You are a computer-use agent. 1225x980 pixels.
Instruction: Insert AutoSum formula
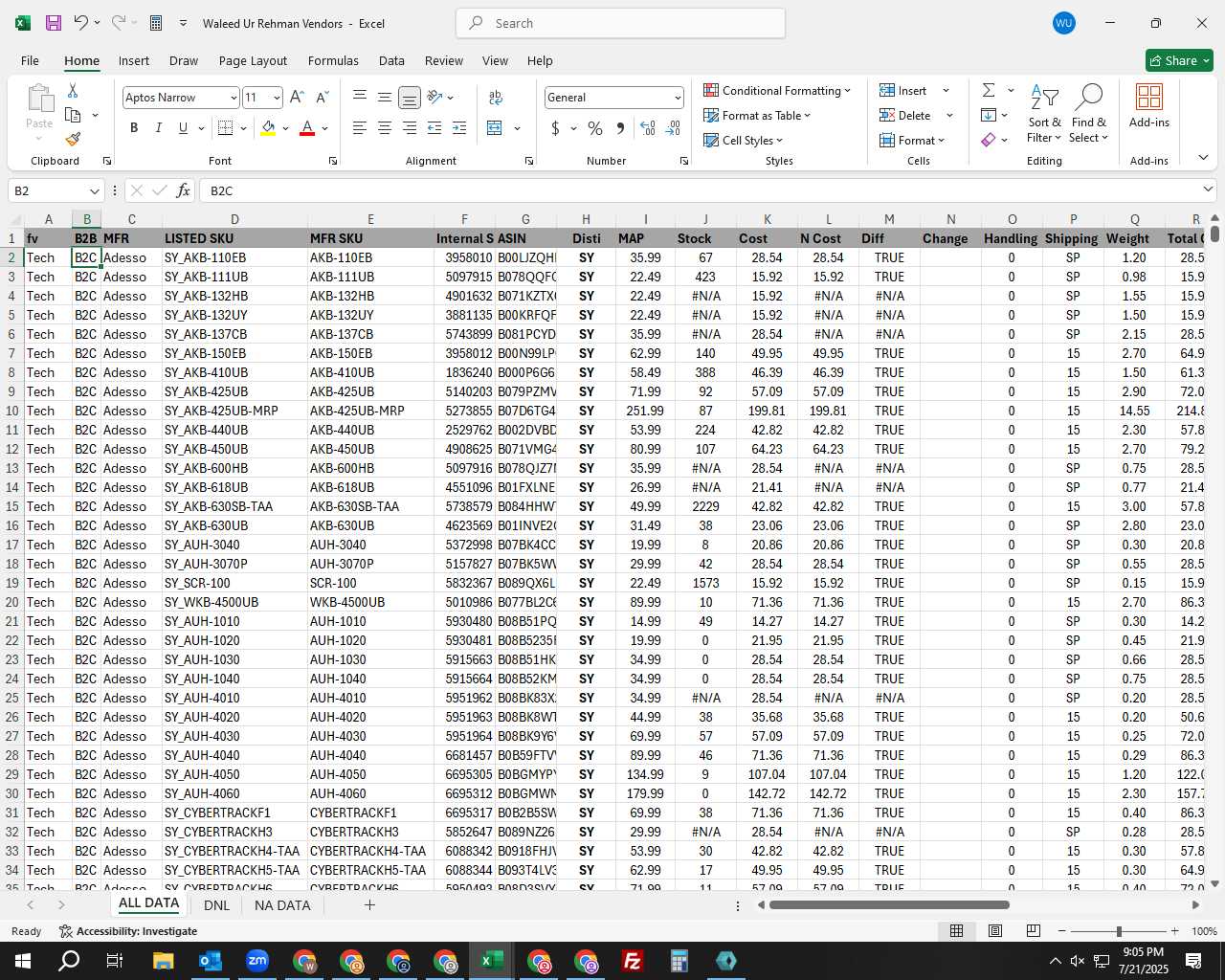pyautogui.click(x=989, y=90)
